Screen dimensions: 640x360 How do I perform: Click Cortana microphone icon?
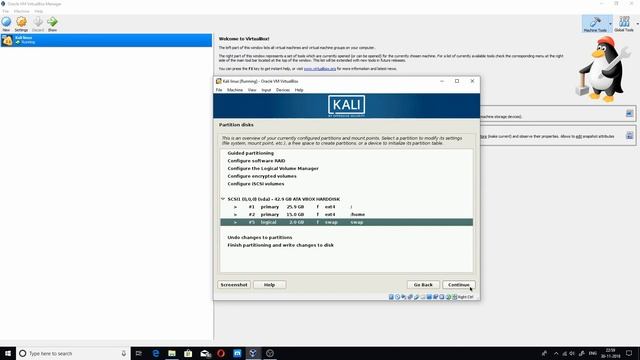coord(124,353)
